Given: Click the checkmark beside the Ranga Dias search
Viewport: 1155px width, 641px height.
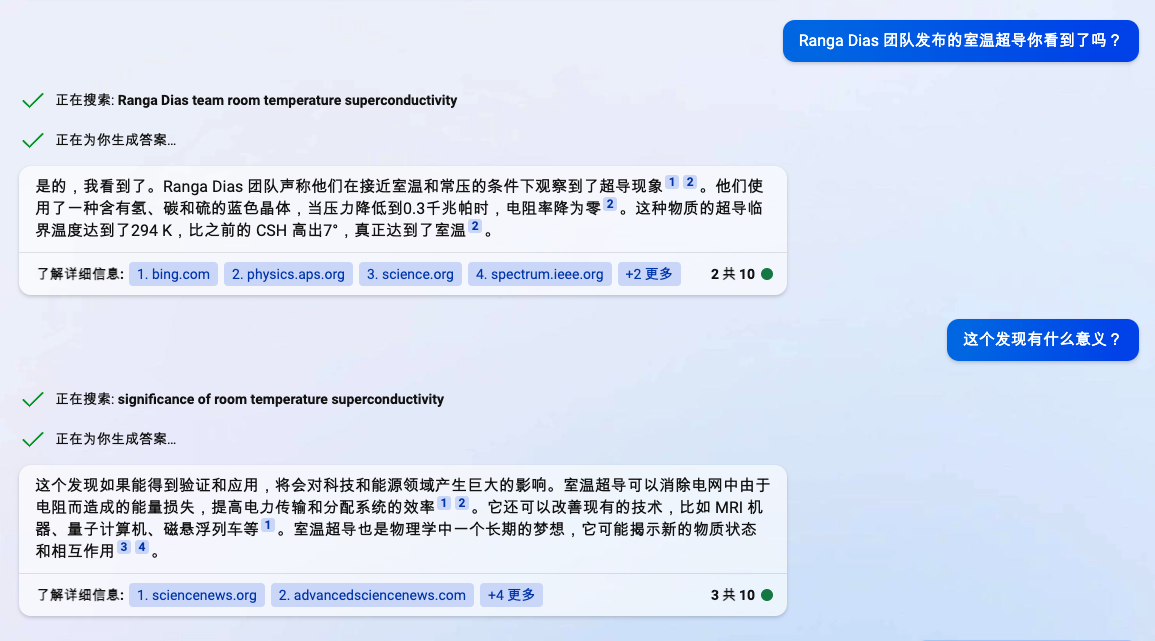Looking at the screenshot, I should coord(32,101).
